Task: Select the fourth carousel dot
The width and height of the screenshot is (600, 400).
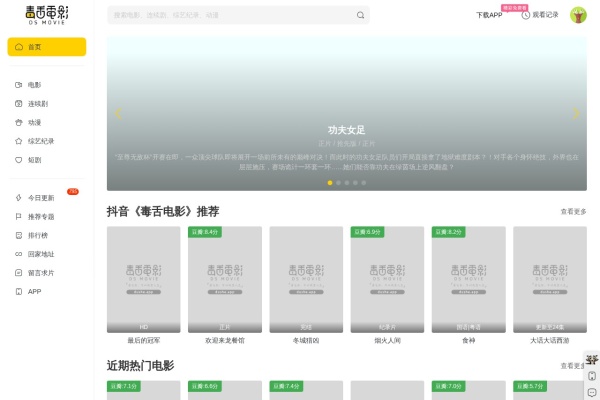Action: click(355, 183)
